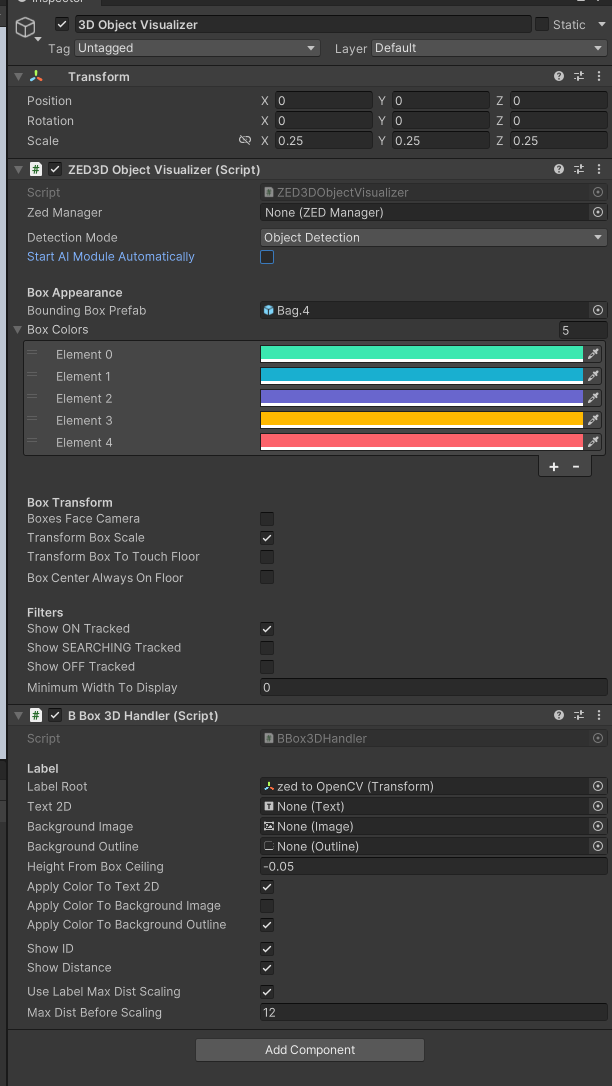Click the object picker beside Label Root

(x=597, y=786)
